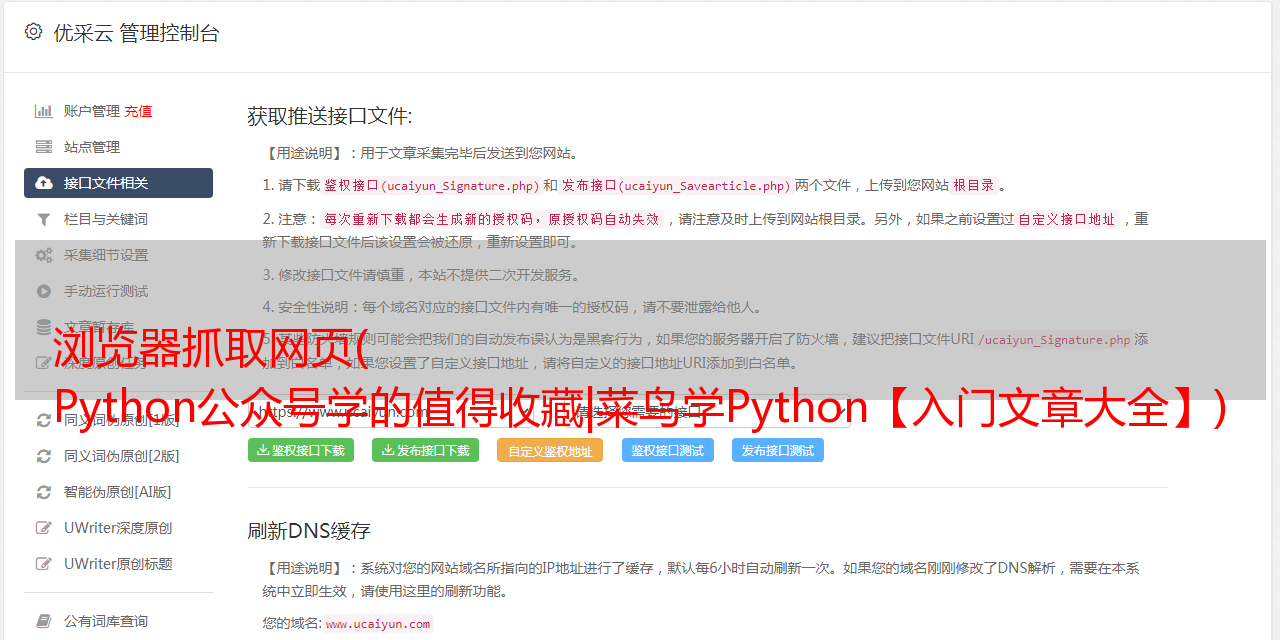Image resolution: width=1280 pixels, height=640 pixels.
Task: Open the 优采云 管理控制台 header title
Action: point(136,33)
